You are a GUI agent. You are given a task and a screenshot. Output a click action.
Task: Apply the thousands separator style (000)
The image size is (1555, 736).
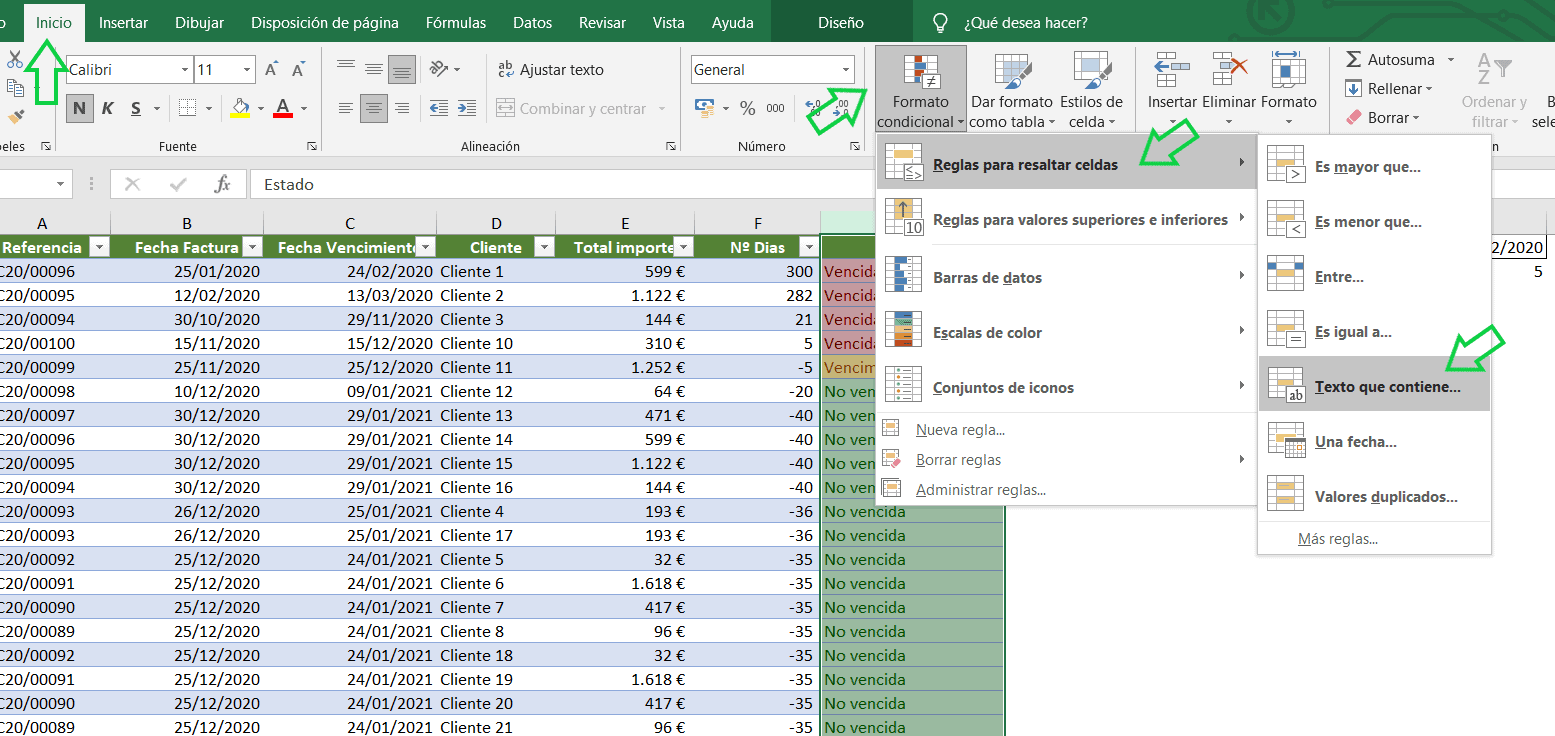(x=775, y=108)
